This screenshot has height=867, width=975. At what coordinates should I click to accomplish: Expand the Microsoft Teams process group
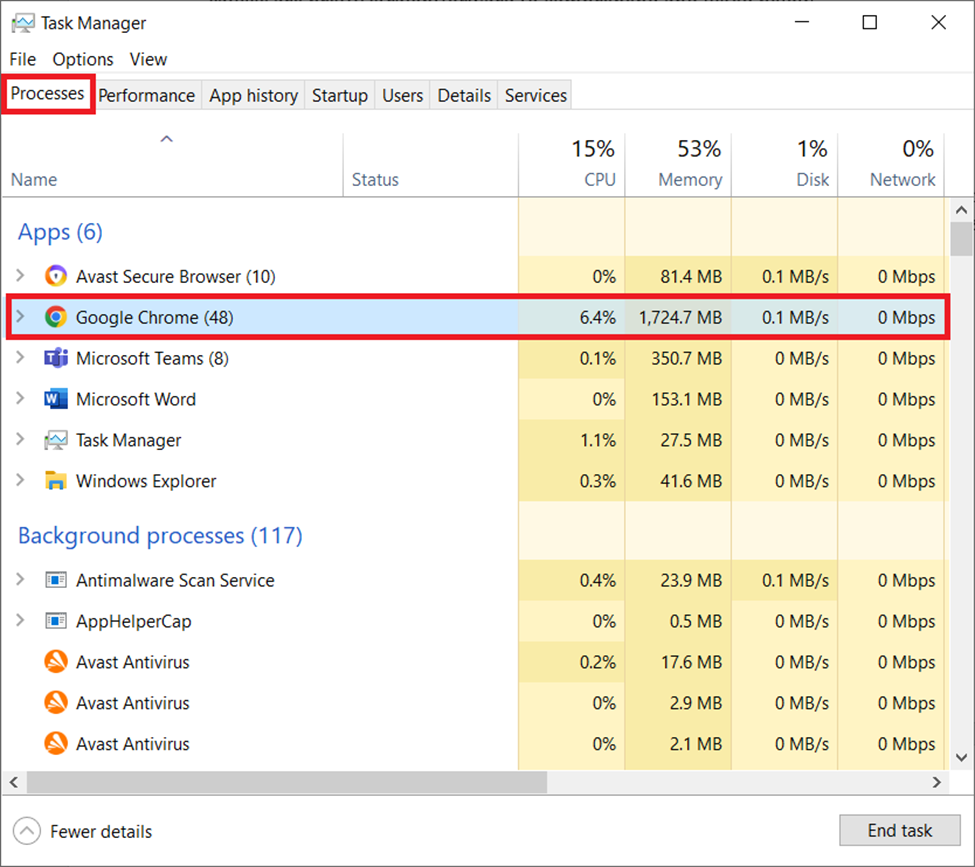point(20,358)
